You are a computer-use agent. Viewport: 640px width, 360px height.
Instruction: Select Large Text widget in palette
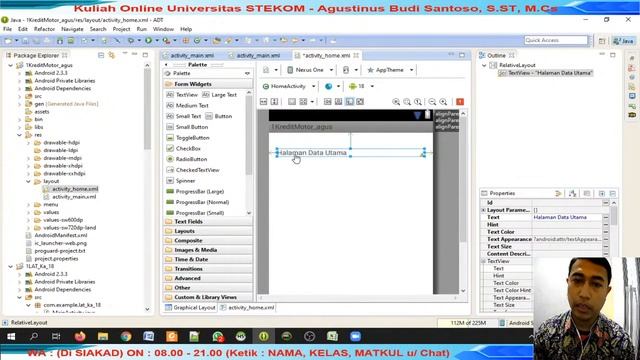(220, 95)
